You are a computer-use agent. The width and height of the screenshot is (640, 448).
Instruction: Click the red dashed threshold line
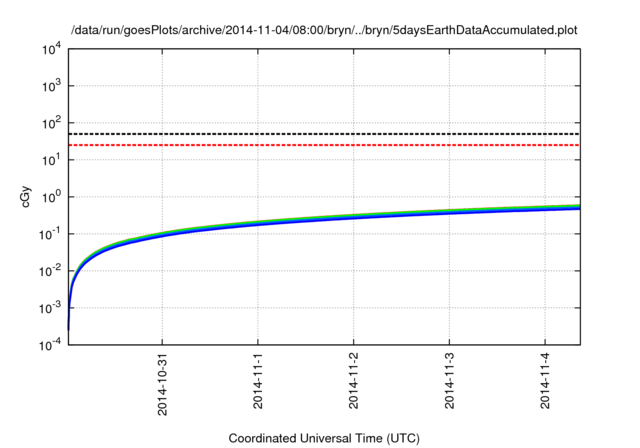[324, 145]
